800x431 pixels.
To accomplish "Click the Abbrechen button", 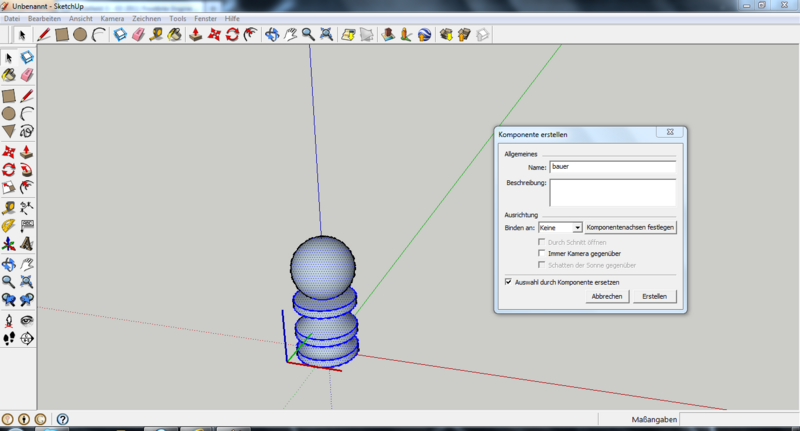I will pyautogui.click(x=607, y=297).
